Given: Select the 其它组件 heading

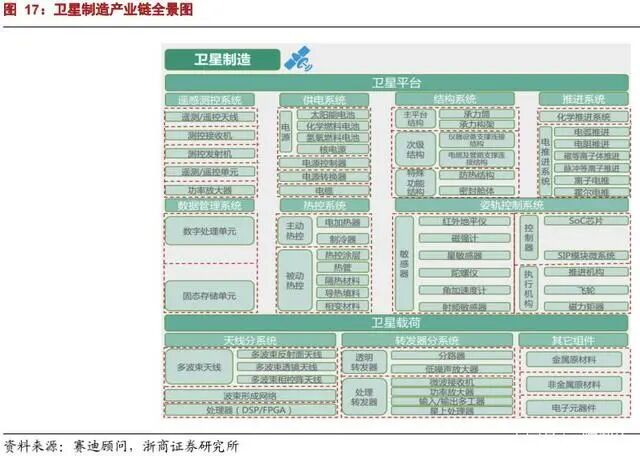Looking at the screenshot, I should 573,340.
